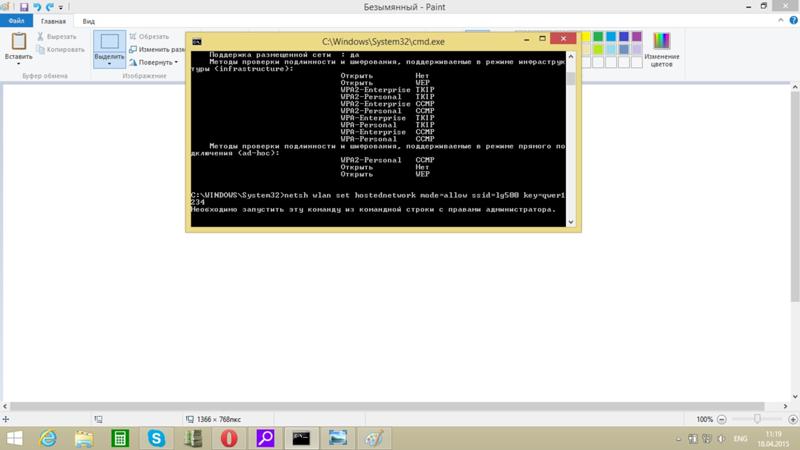
Task: Open the Повернуть dropdown
Action: pyautogui.click(x=154, y=62)
